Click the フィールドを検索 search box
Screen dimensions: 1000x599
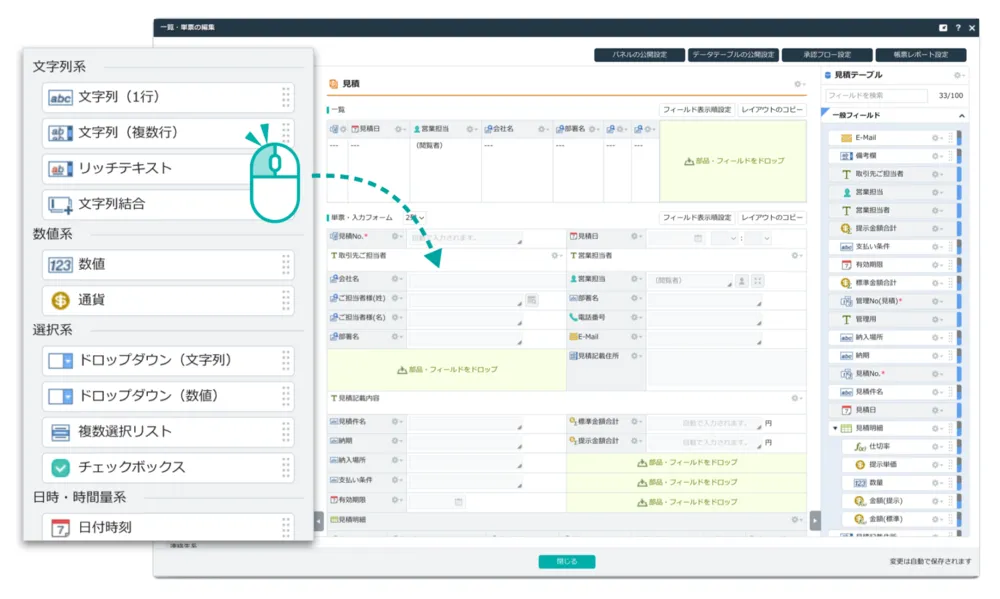click(877, 95)
